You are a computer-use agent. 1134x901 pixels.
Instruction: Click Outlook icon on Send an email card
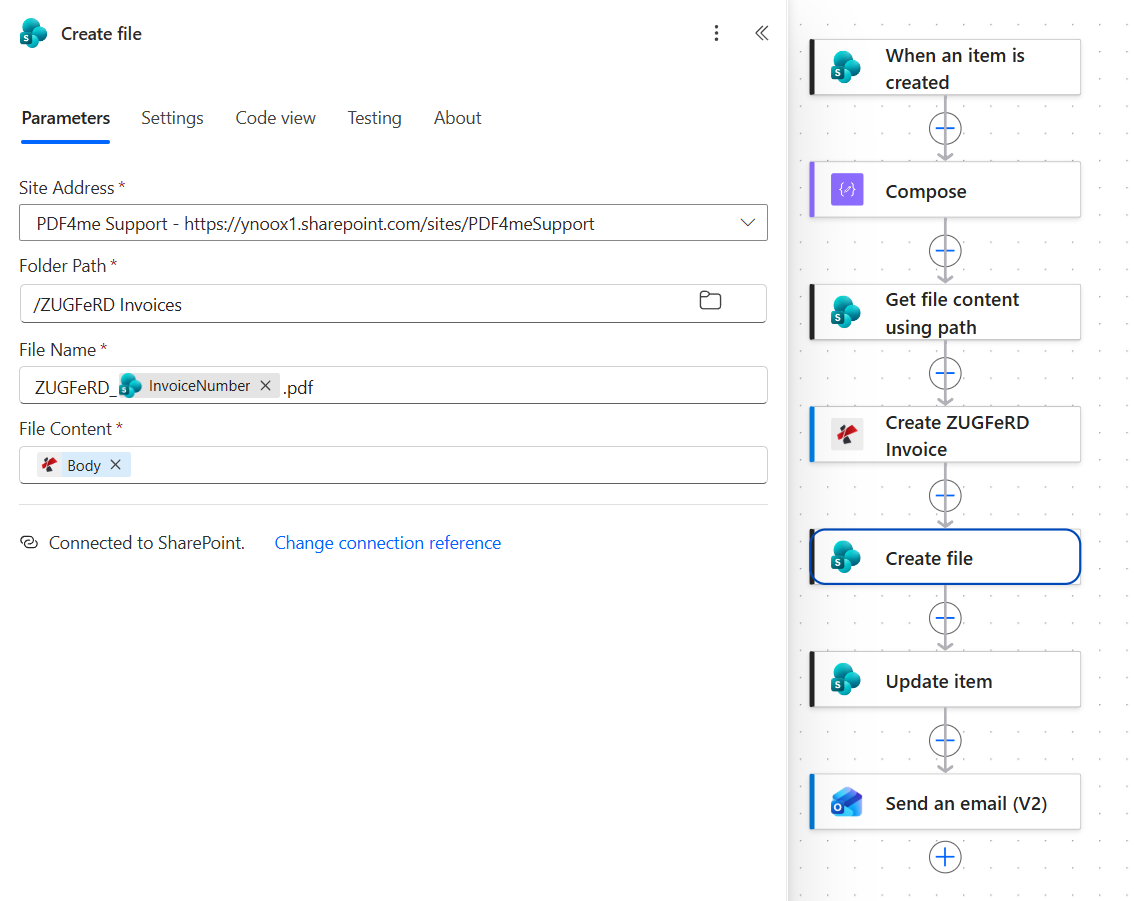(x=847, y=802)
